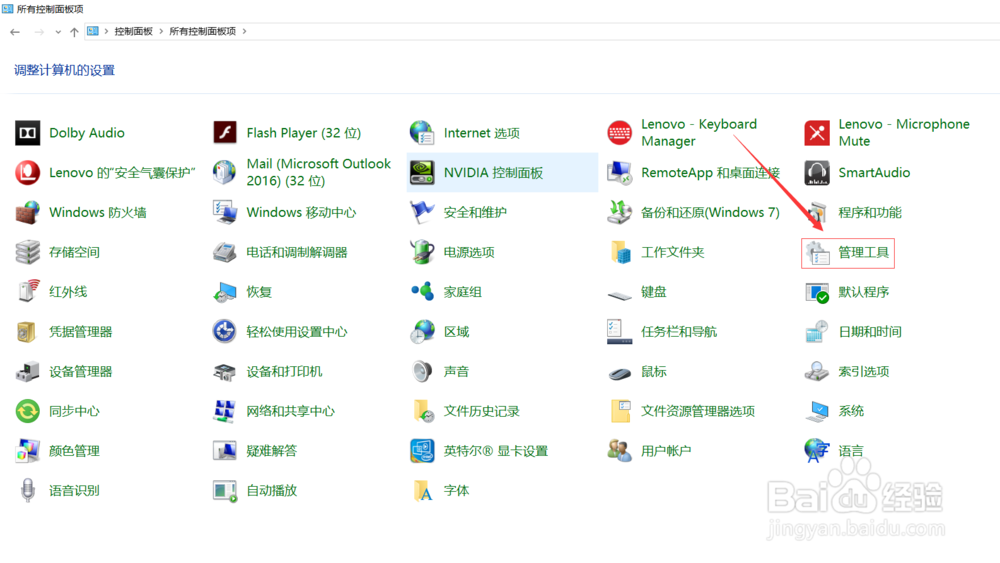Open the 电源选项 battery icon

click(x=422, y=252)
